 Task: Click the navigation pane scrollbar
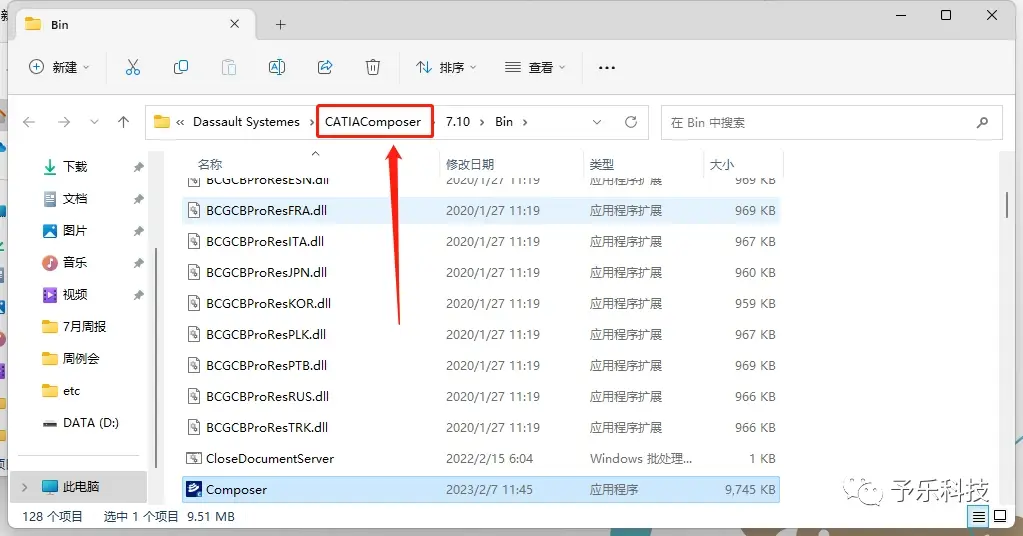coord(156,357)
